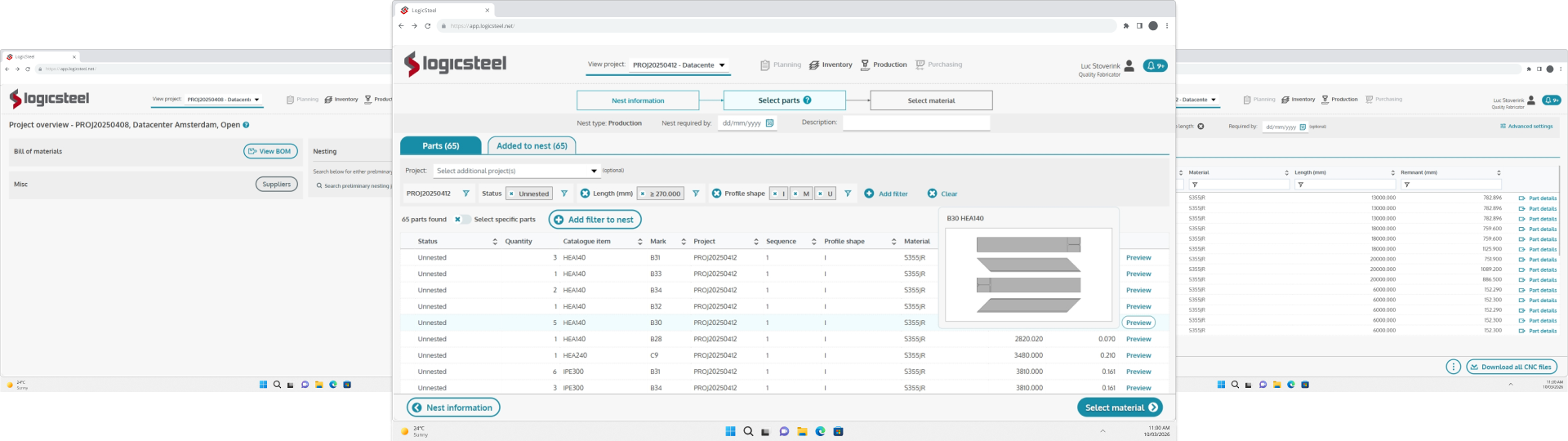Click the Select material button
The image size is (1568, 441).
pyautogui.click(x=1120, y=408)
